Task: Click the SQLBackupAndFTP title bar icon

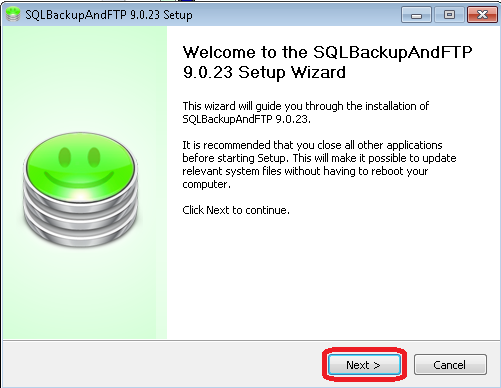Action: point(13,15)
